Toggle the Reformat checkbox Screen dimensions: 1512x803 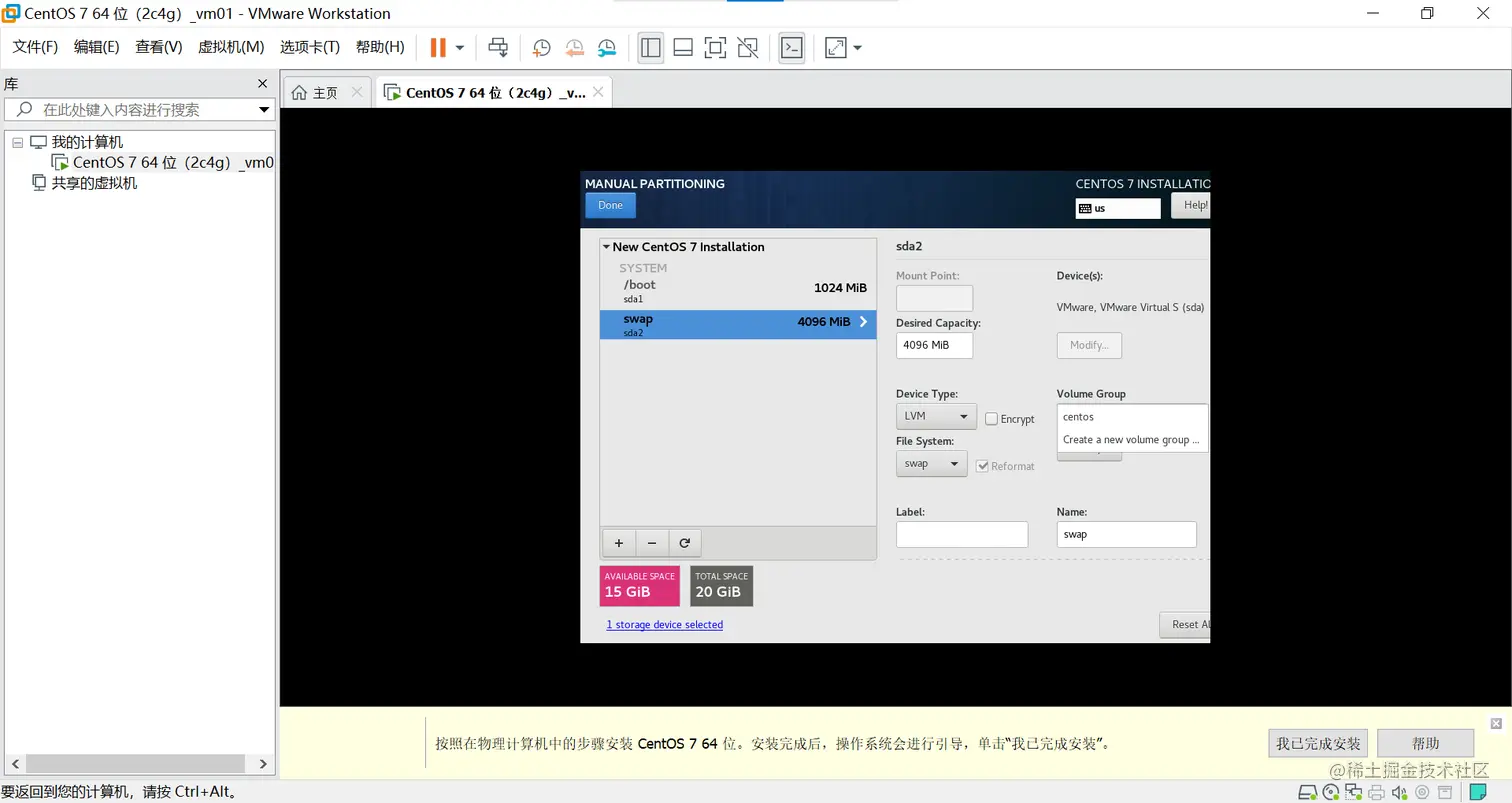pos(982,466)
